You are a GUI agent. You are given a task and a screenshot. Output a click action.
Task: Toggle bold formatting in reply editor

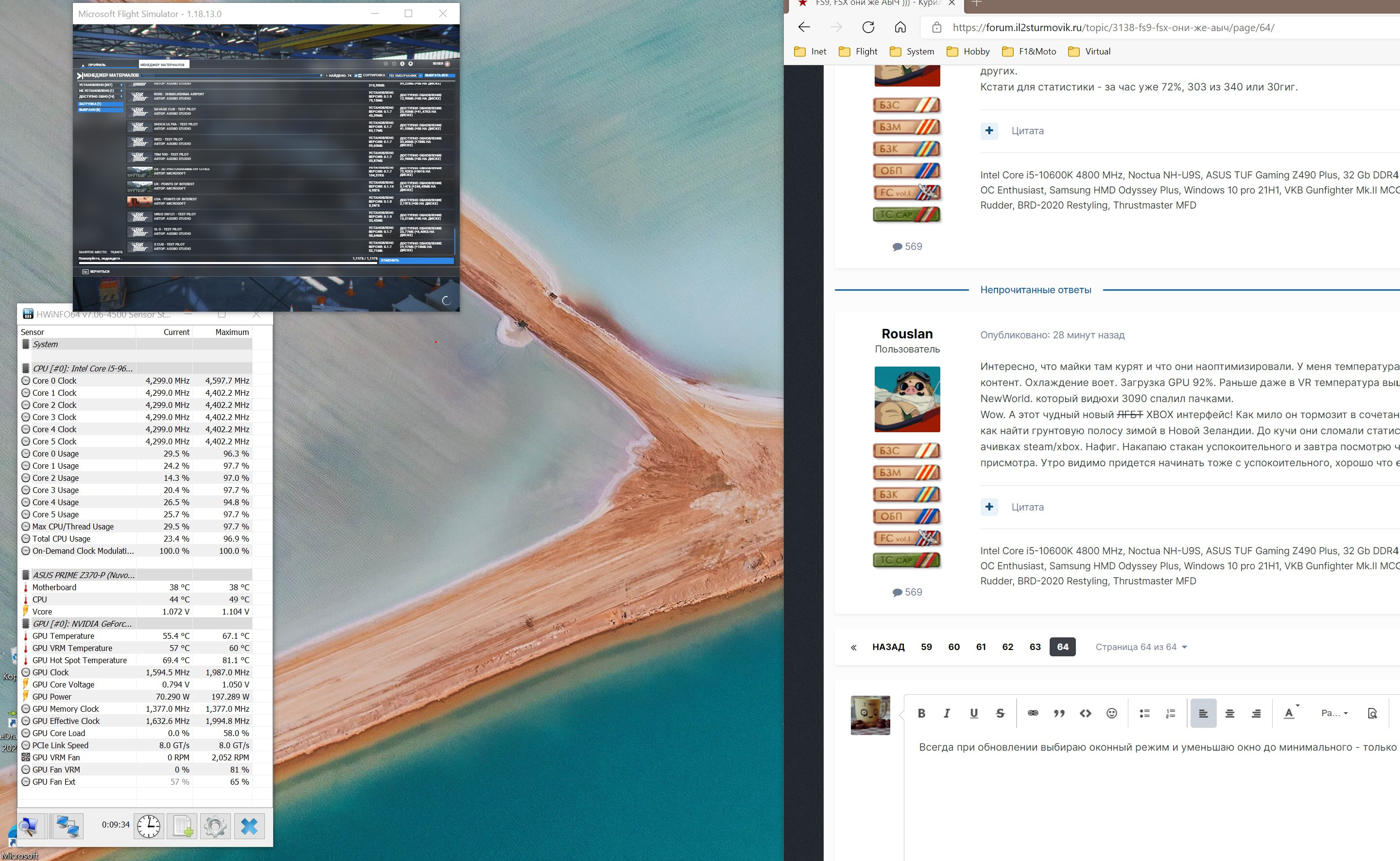(921, 713)
